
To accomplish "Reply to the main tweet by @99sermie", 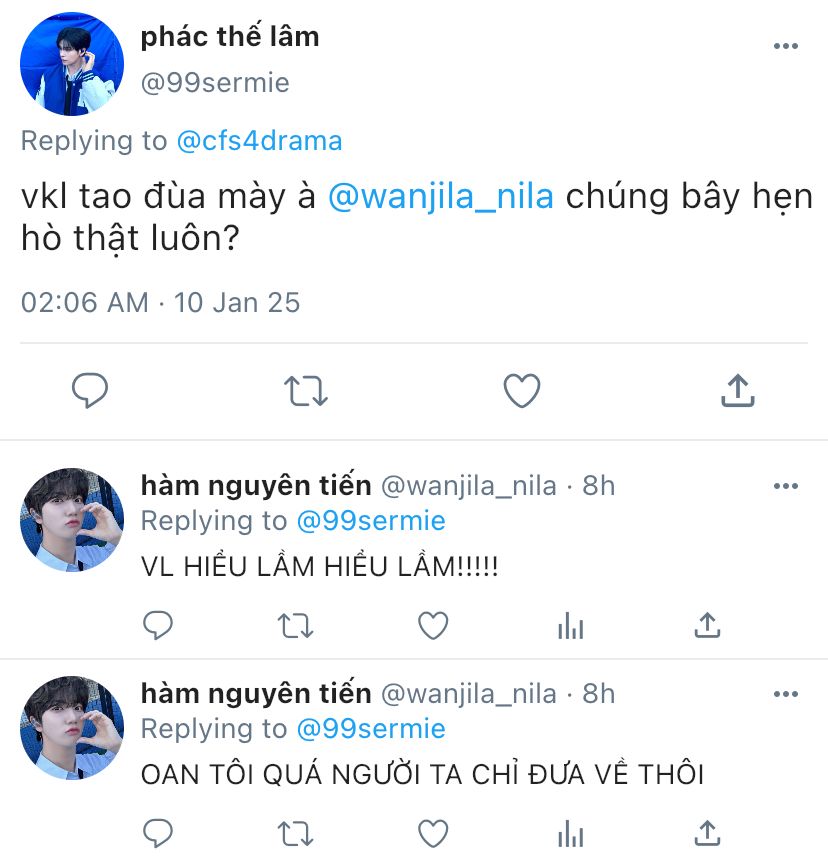I will 90,391.
